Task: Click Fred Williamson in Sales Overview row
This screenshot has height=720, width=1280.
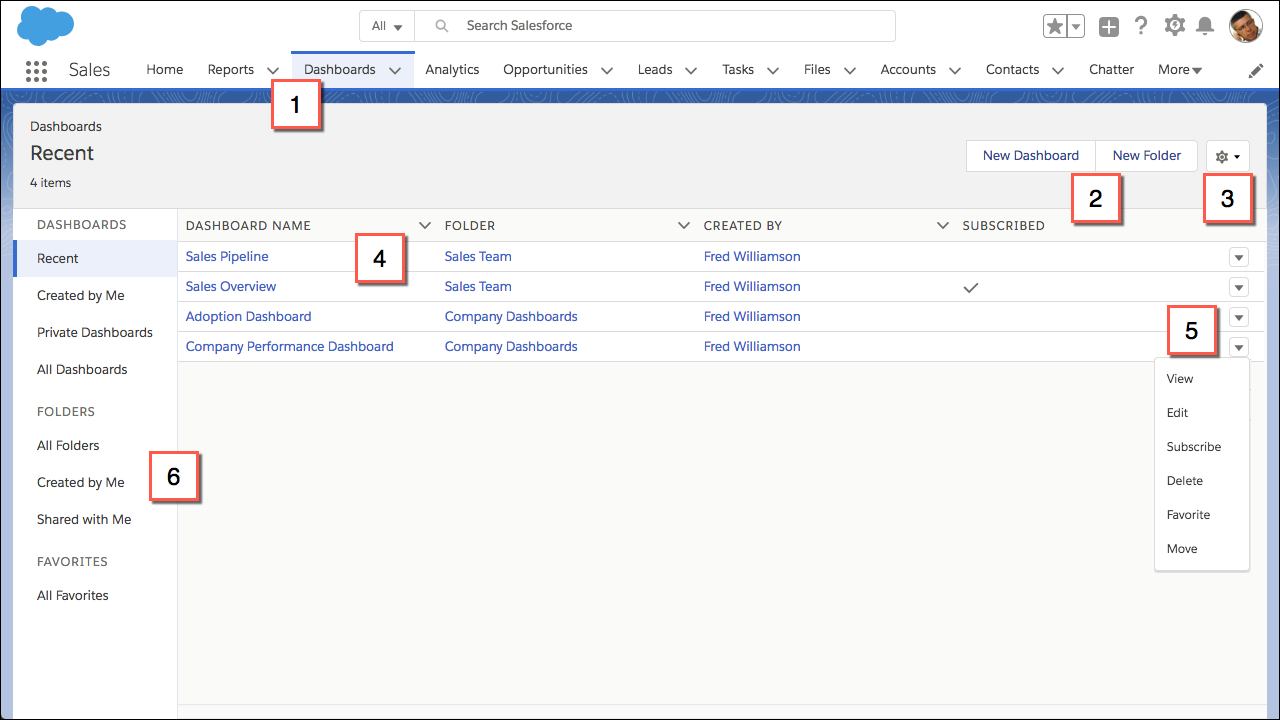Action: (x=752, y=287)
